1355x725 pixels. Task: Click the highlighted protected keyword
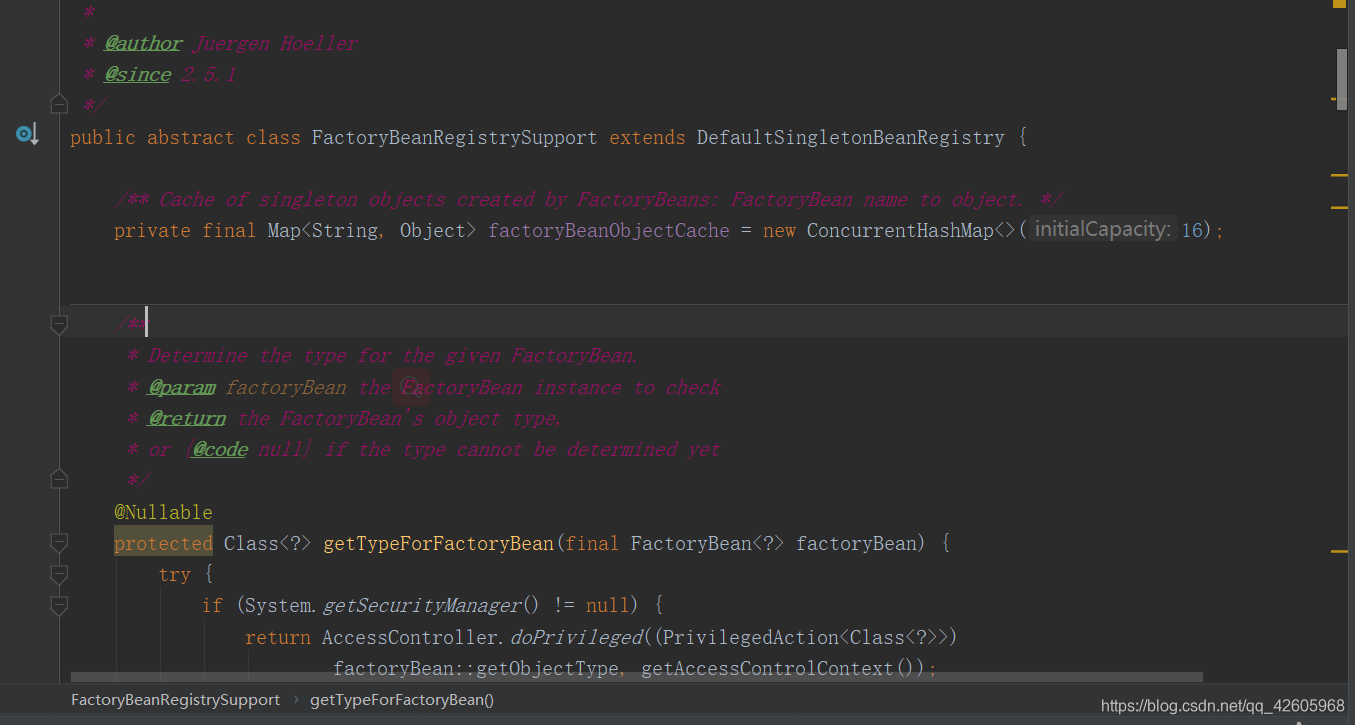tap(163, 543)
